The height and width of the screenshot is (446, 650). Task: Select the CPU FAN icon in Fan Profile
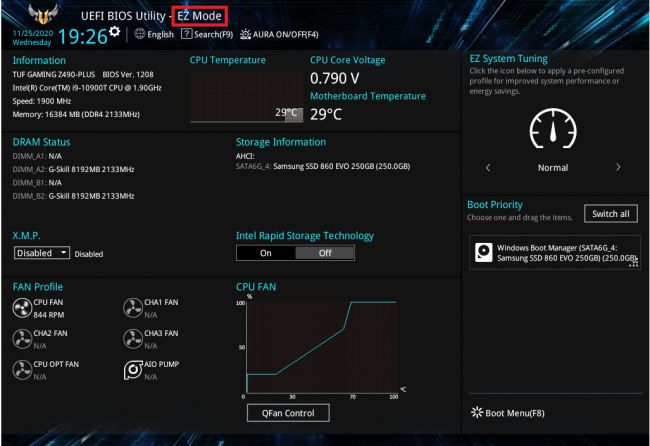pyautogui.click(x=22, y=308)
